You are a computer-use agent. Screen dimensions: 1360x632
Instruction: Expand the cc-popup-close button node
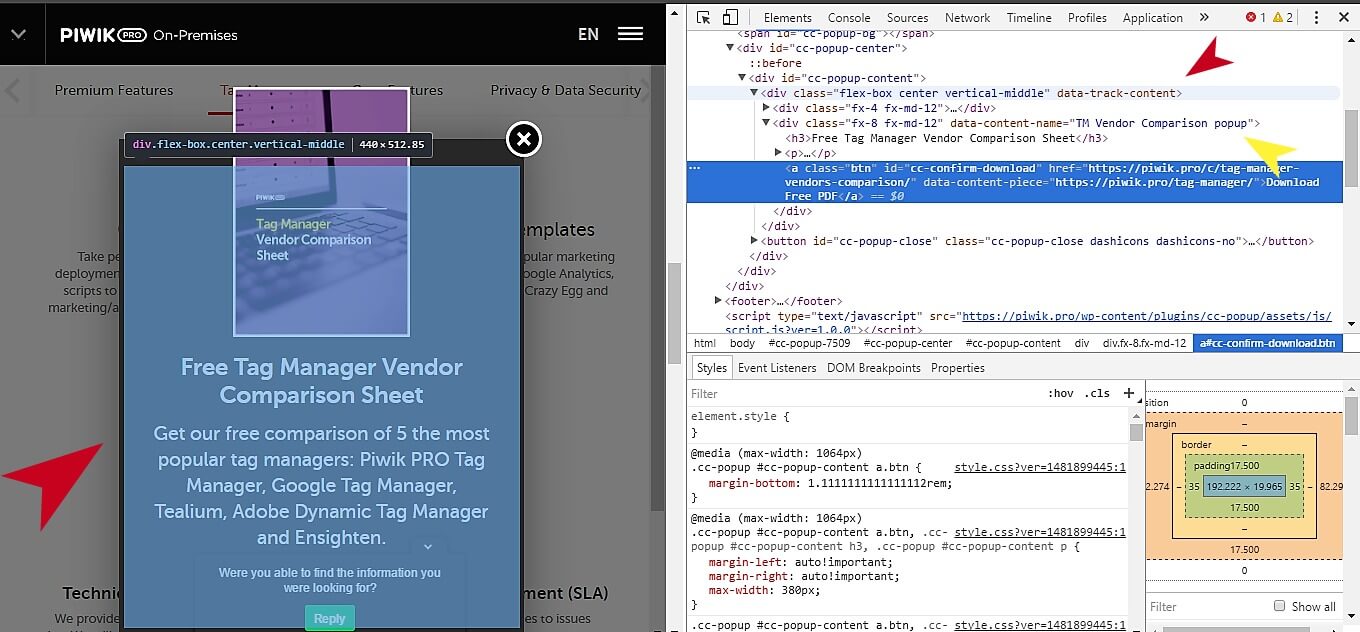tap(753, 240)
